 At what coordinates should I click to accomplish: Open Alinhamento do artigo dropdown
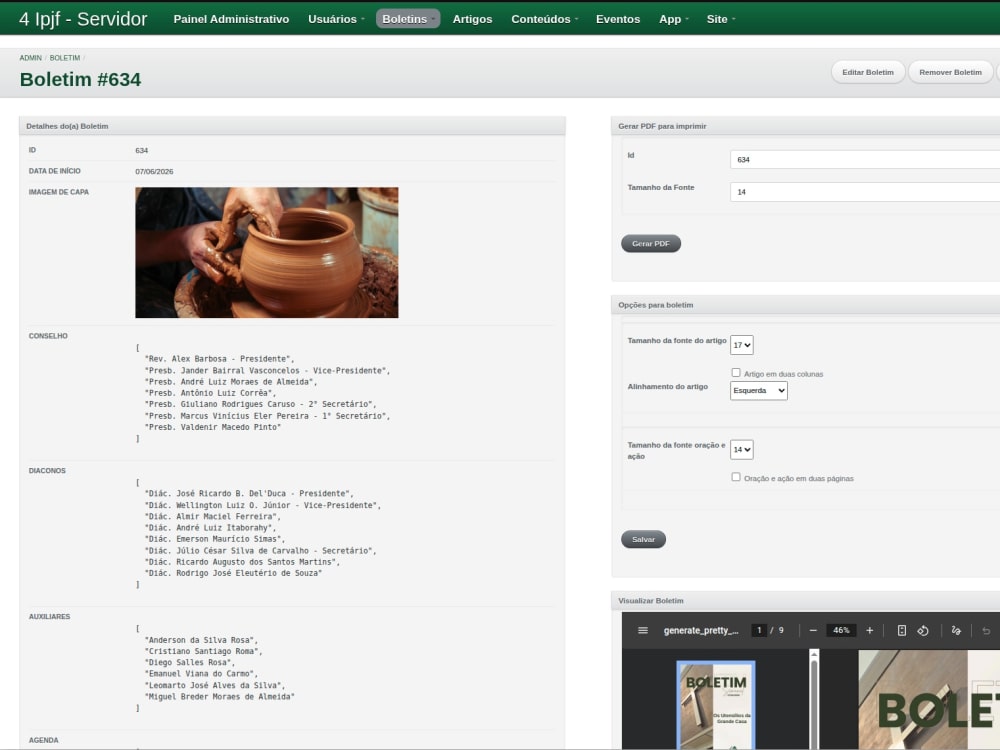click(x=758, y=390)
